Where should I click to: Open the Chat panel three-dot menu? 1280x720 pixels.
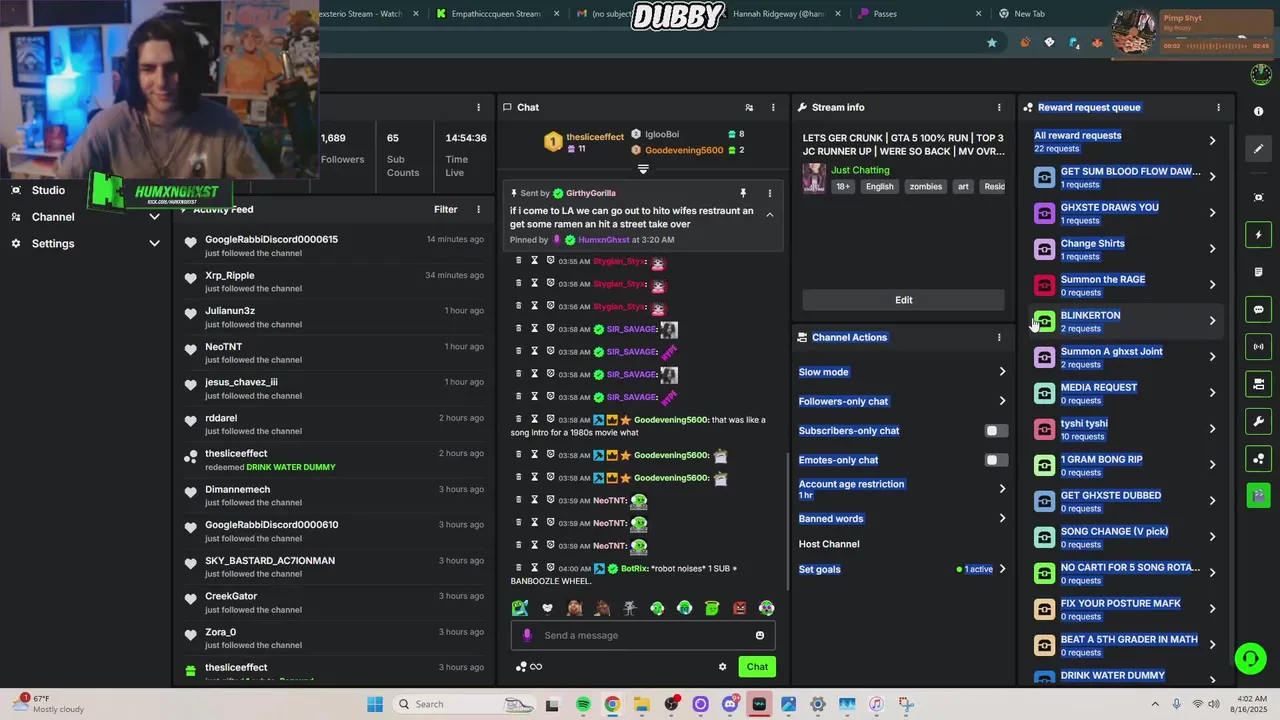pyautogui.click(x=773, y=107)
